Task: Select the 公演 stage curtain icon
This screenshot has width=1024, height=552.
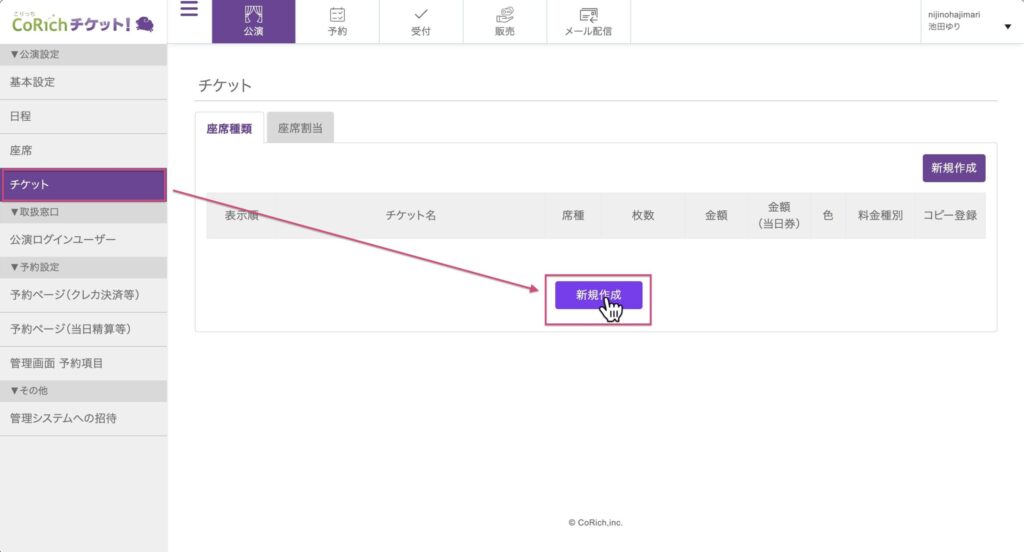Action: (253, 15)
